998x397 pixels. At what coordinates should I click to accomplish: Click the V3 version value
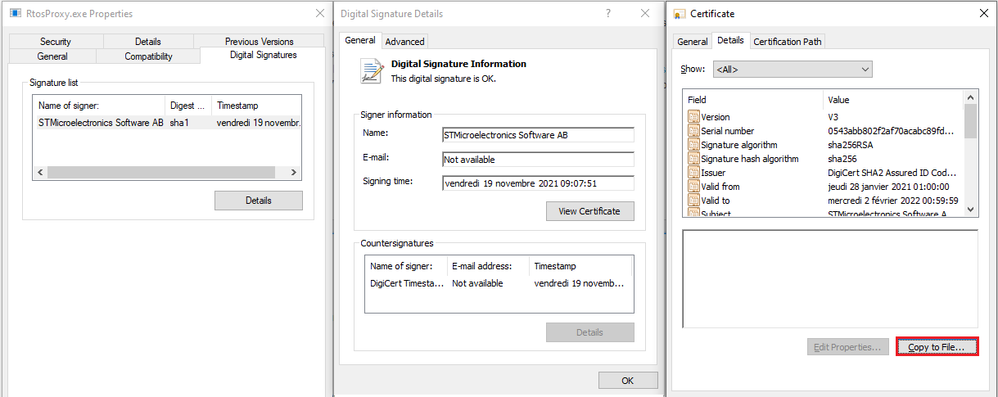[x=833, y=117]
